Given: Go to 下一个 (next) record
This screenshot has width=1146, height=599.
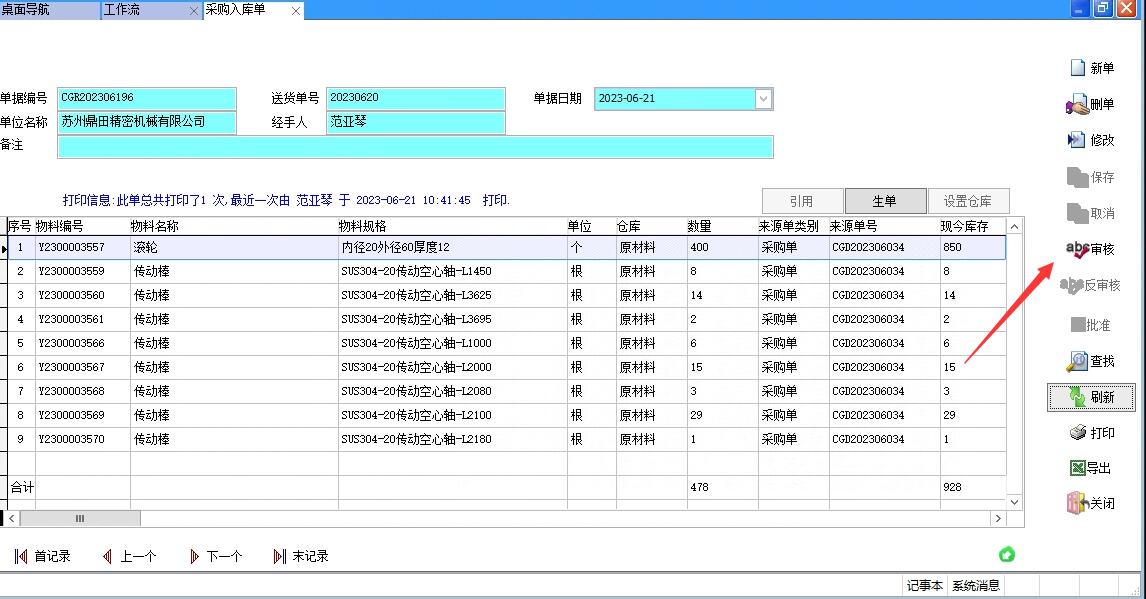Looking at the screenshot, I should [x=216, y=556].
